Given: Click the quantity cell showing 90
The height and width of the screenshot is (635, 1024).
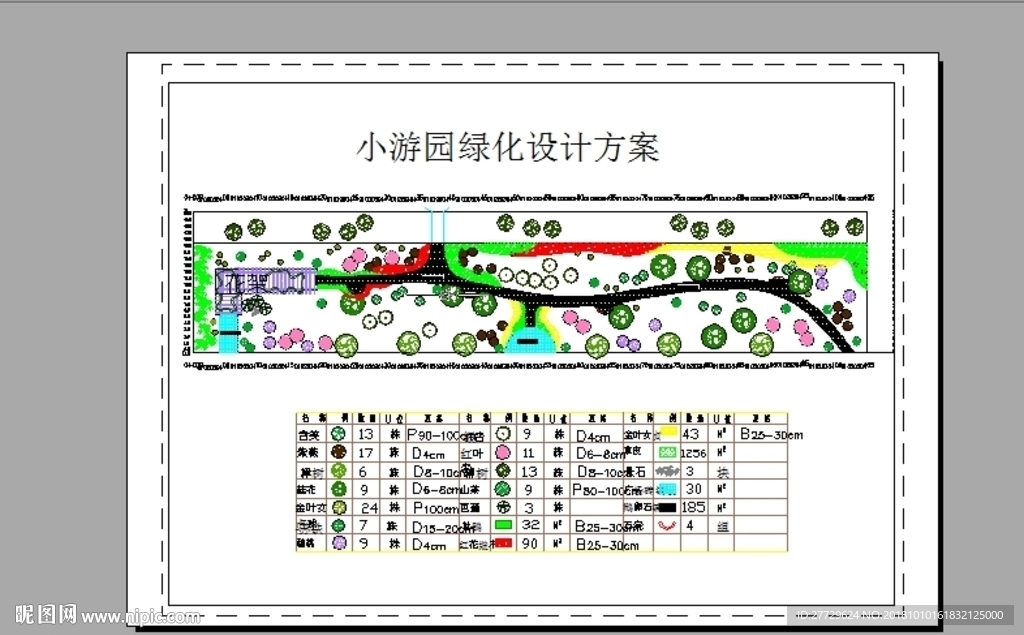Looking at the screenshot, I should click(530, 543).
